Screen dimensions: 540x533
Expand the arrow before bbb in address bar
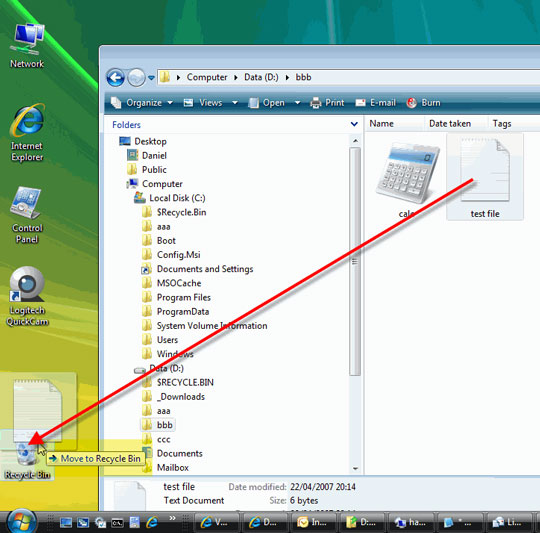click(x=287, y=77)
